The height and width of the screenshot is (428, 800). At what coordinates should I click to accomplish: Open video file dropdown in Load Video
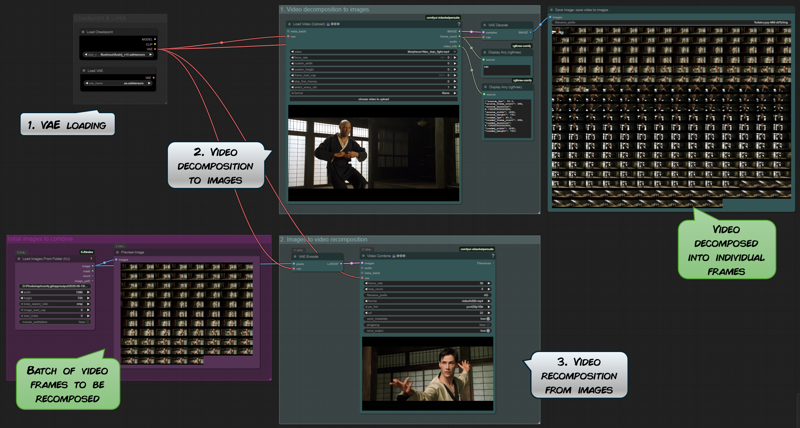tap(373, 52)
